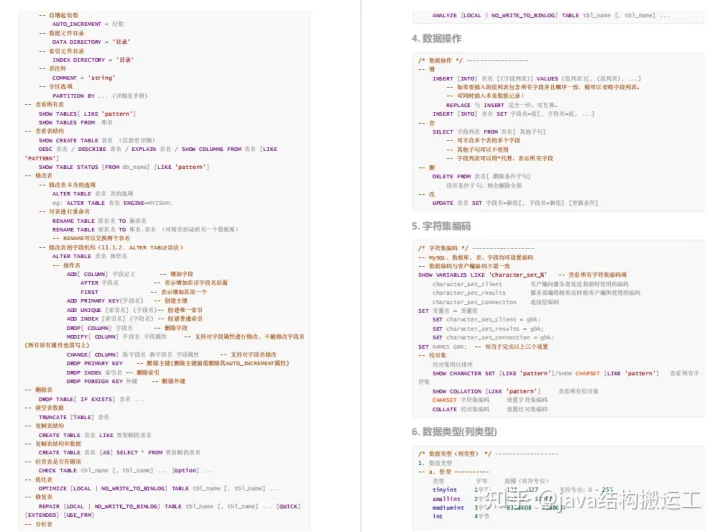Click the "tinyint" type row
720x532 pixels.
(x=523, y=490)
